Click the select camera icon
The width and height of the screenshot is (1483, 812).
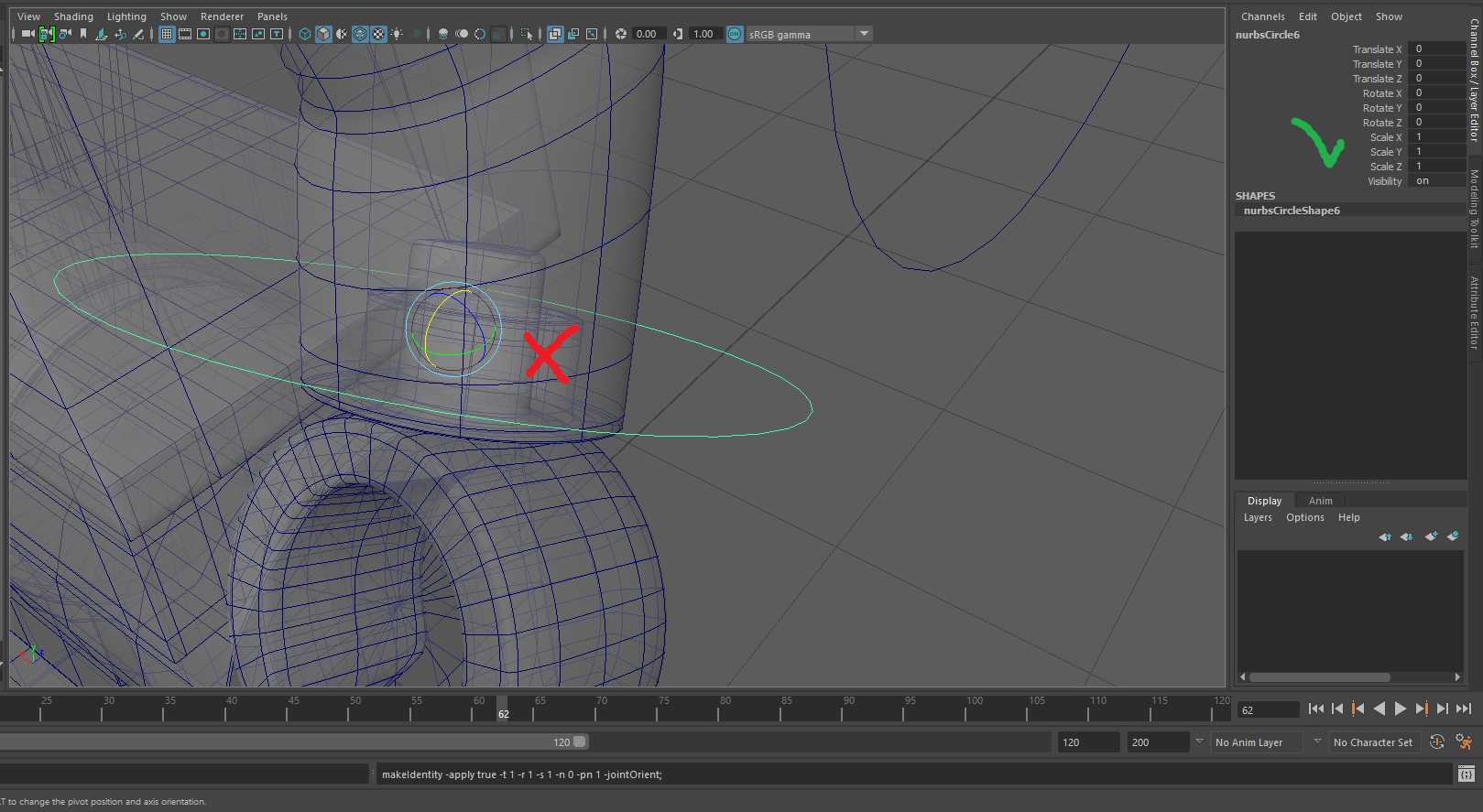27,34
